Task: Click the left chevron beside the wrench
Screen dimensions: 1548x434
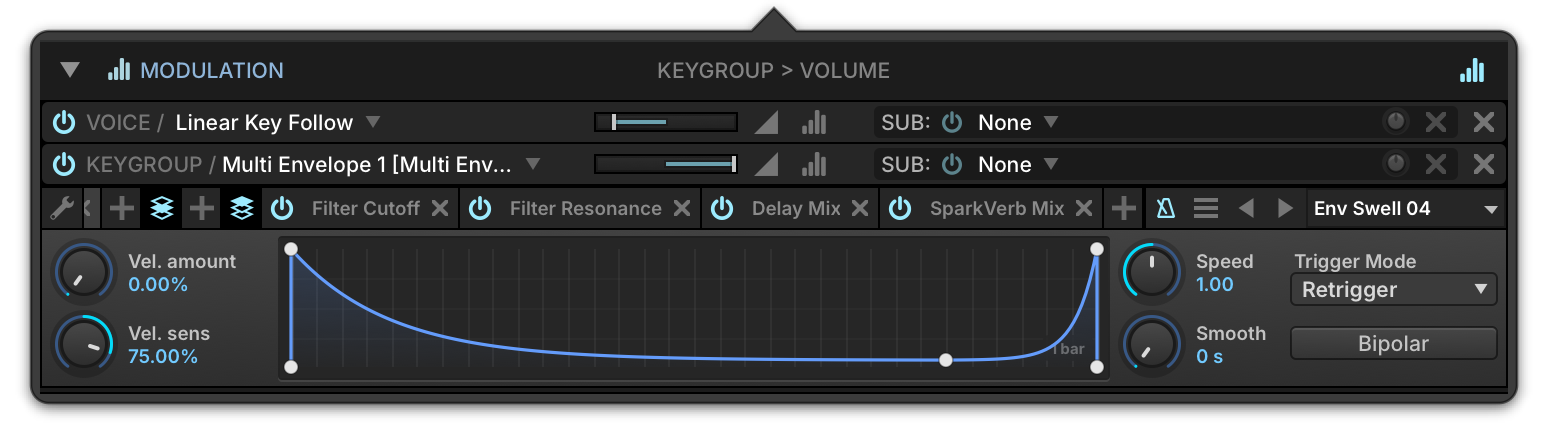Action: pyautogui.click(x=88, y=208)
